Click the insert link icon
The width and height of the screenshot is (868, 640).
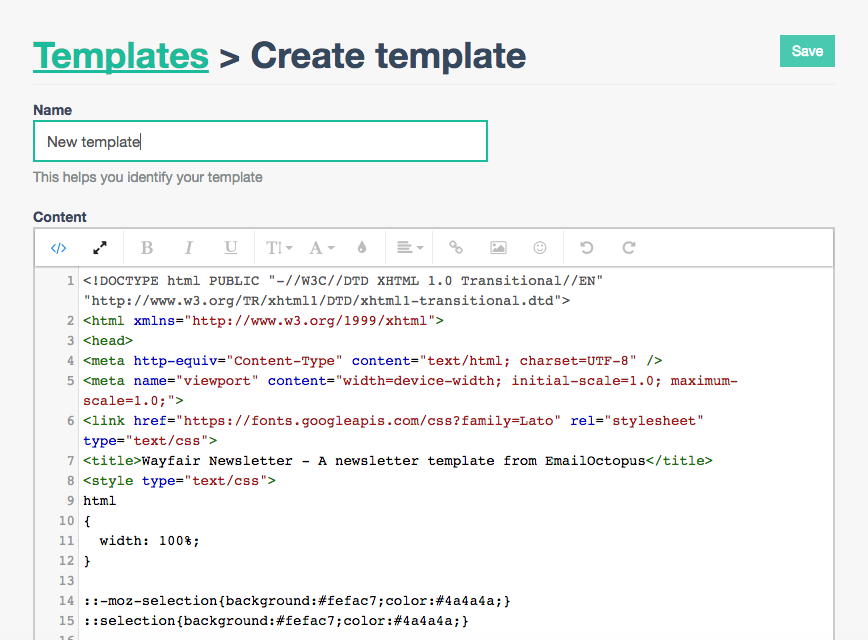[x=456, y=248]
